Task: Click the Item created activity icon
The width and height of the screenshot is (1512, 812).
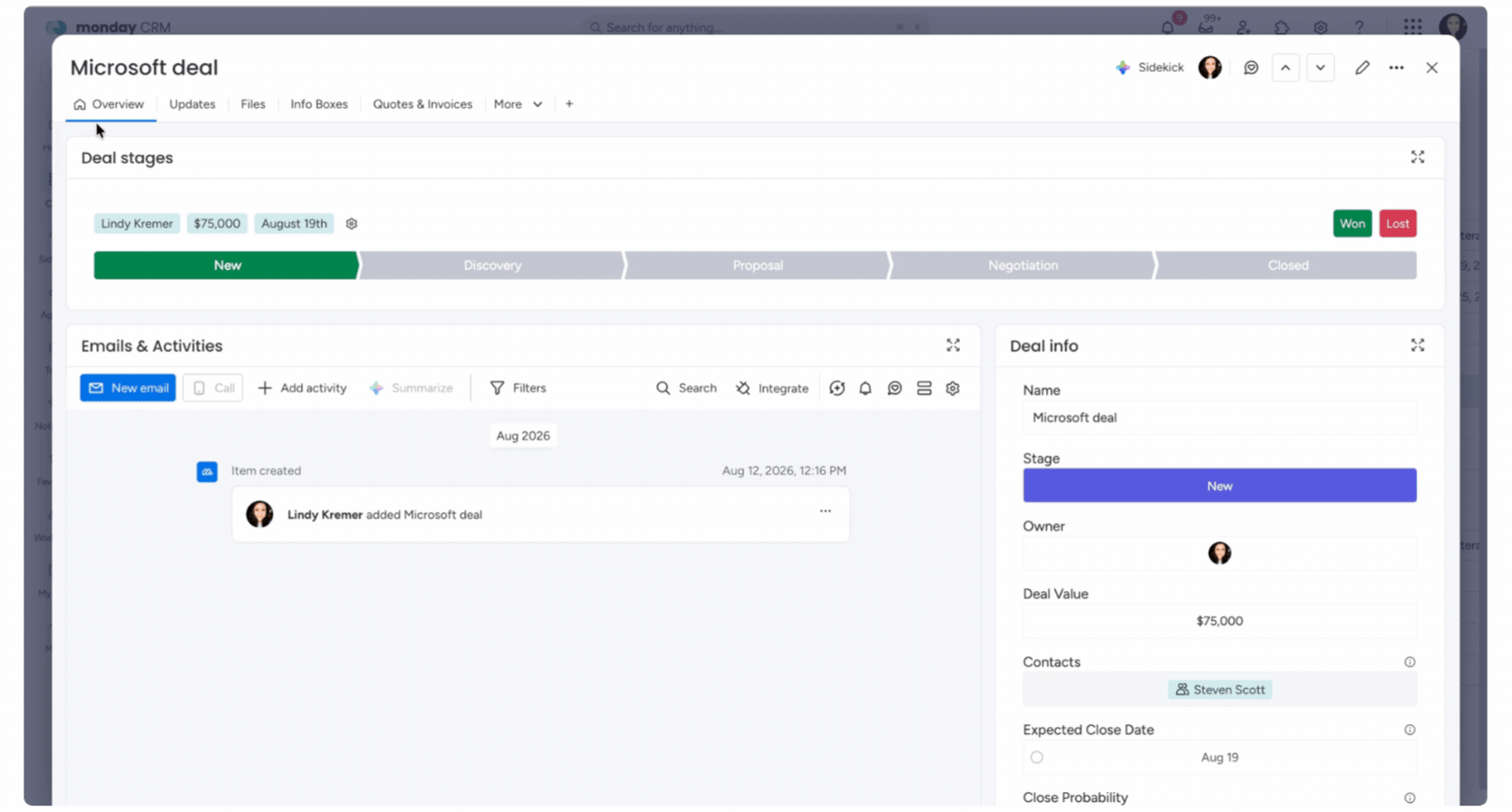Action: (207, 471)
